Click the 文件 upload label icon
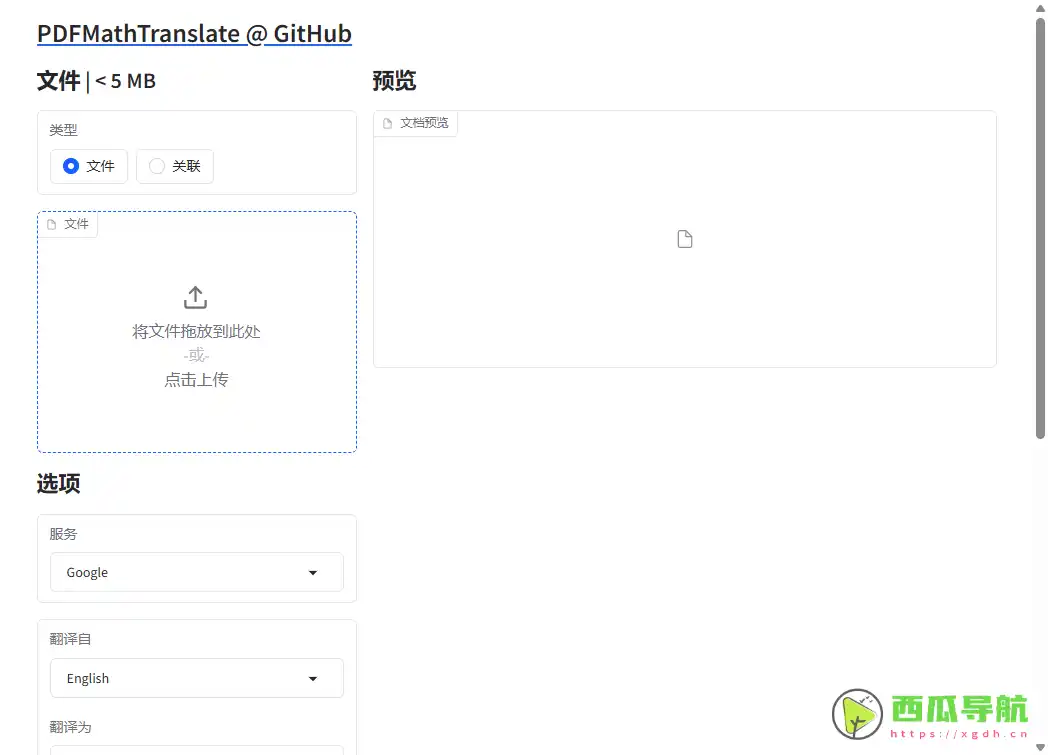The image size is (1048, 755). tap(51, 224)
